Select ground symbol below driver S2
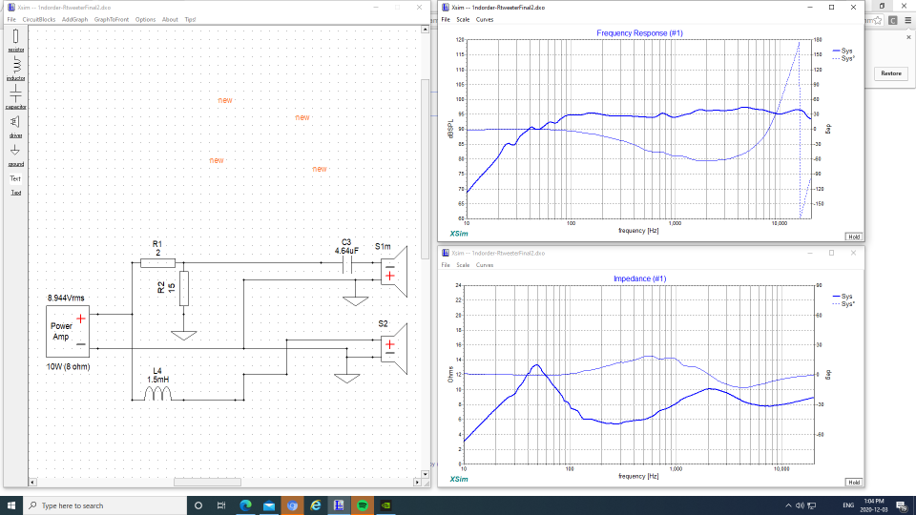The image size is (916, 516). pyautogui.click(x=347, y=379)
